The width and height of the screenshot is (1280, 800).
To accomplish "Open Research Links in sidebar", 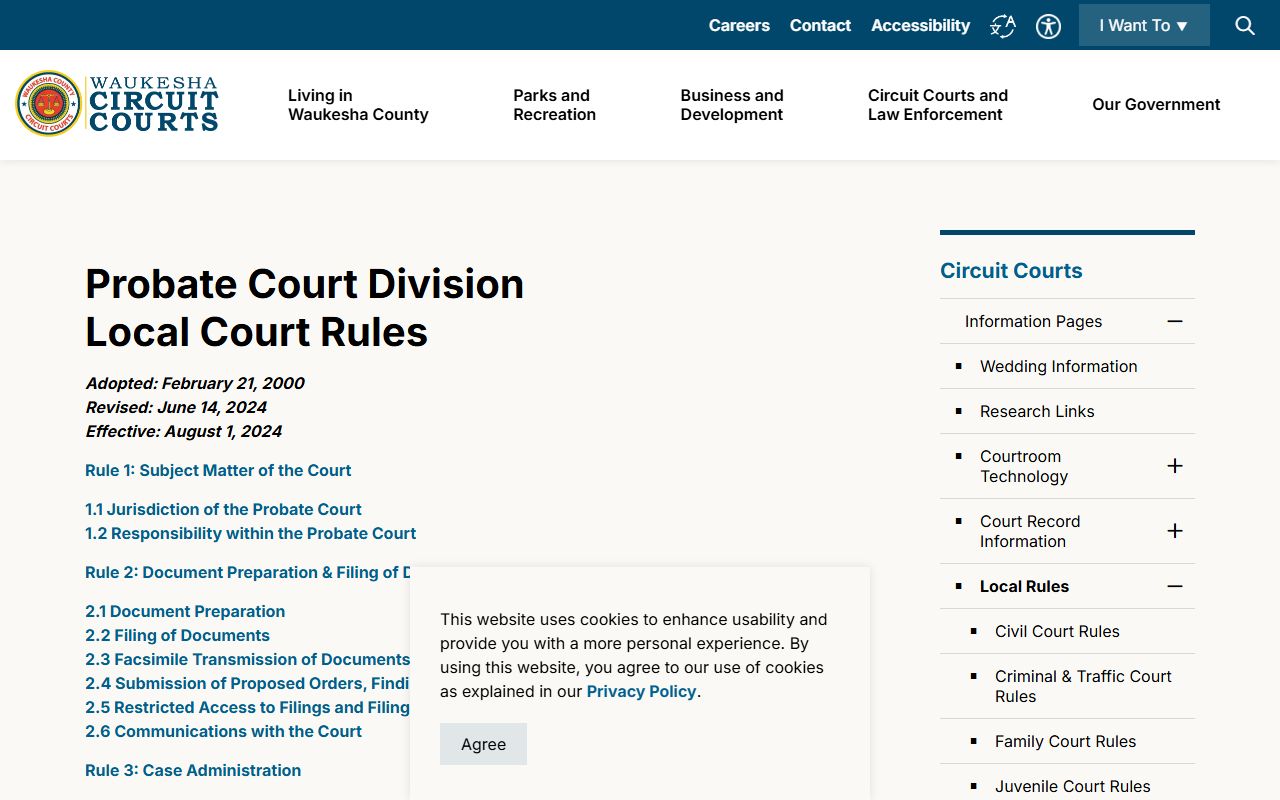I will click(x=1037, y=411).
